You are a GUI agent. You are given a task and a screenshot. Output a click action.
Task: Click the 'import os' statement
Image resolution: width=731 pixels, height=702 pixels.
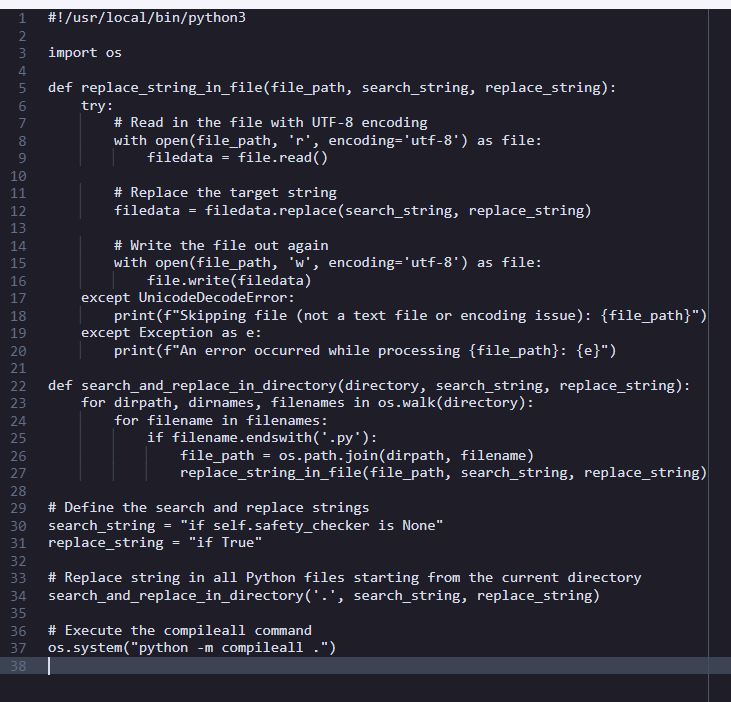click(x=85, y=53)
